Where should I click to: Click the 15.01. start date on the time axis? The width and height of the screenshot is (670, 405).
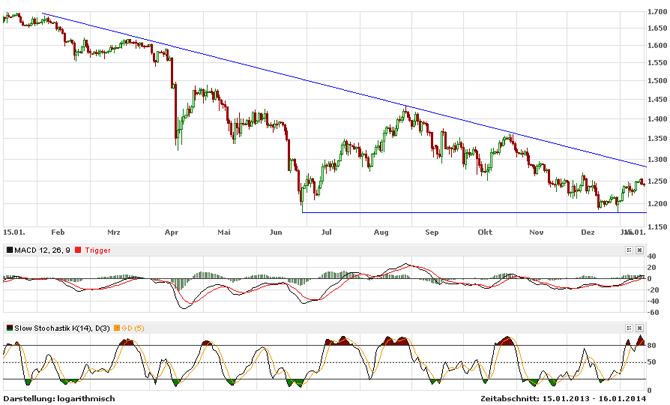(x=14, y=230)
